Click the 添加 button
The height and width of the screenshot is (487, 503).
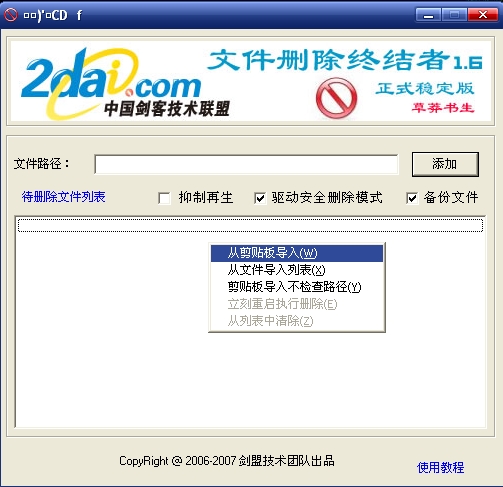[x=445, y=164]
